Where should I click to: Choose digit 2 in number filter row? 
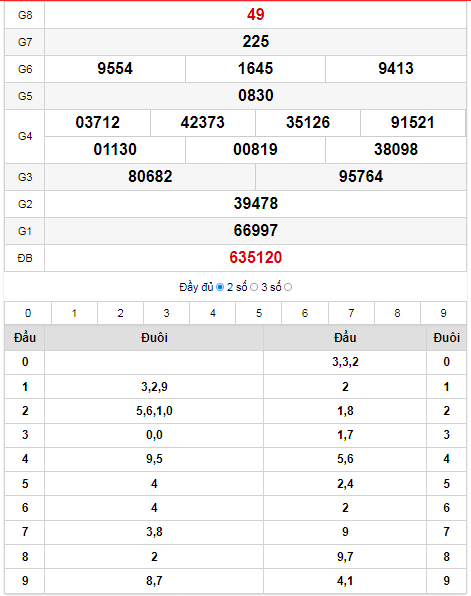121,313
